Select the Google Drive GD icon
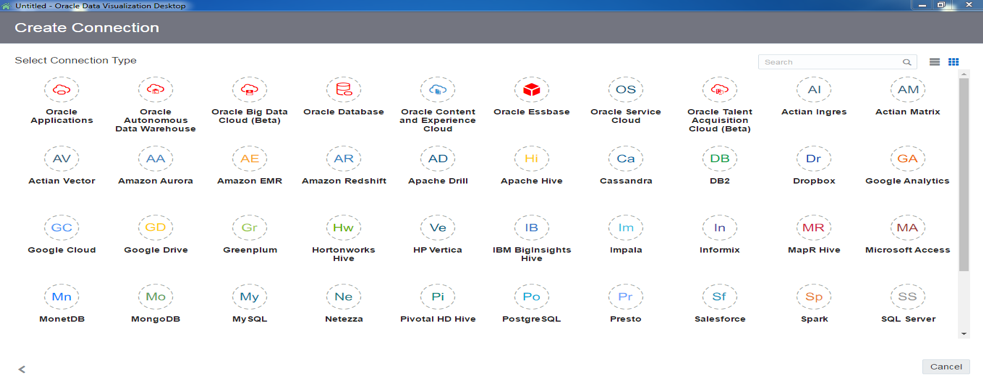 (x=155, y=228)
